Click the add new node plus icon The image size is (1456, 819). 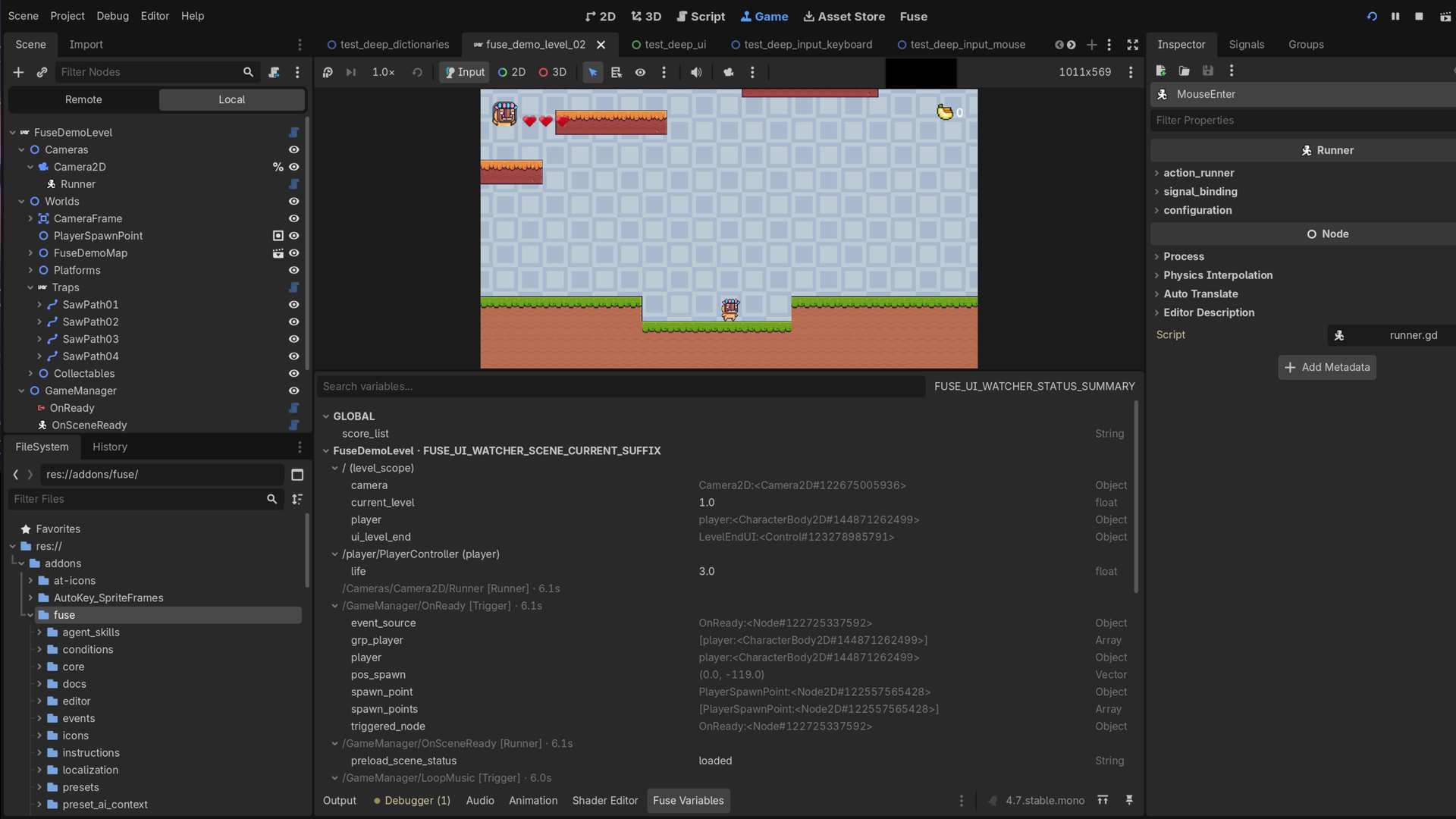pos(18,72)
